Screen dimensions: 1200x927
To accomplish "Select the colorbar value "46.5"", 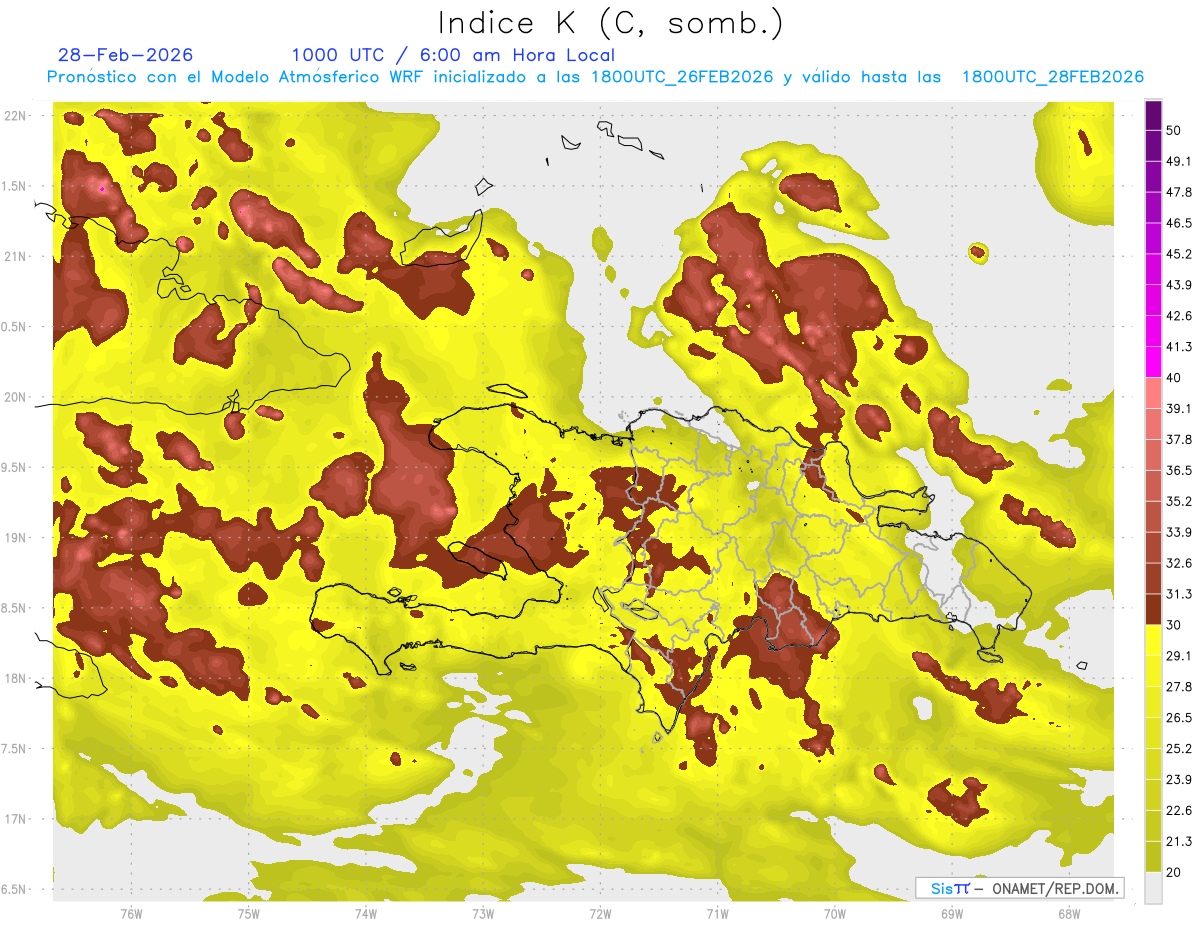I will [x=1179, y=223].
